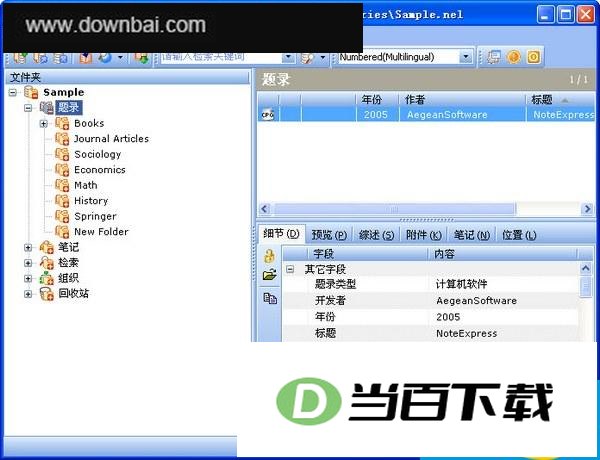Click the 题录 node's book-stack icon
This screenshot has width=600, height=460.
coord(47,108)
